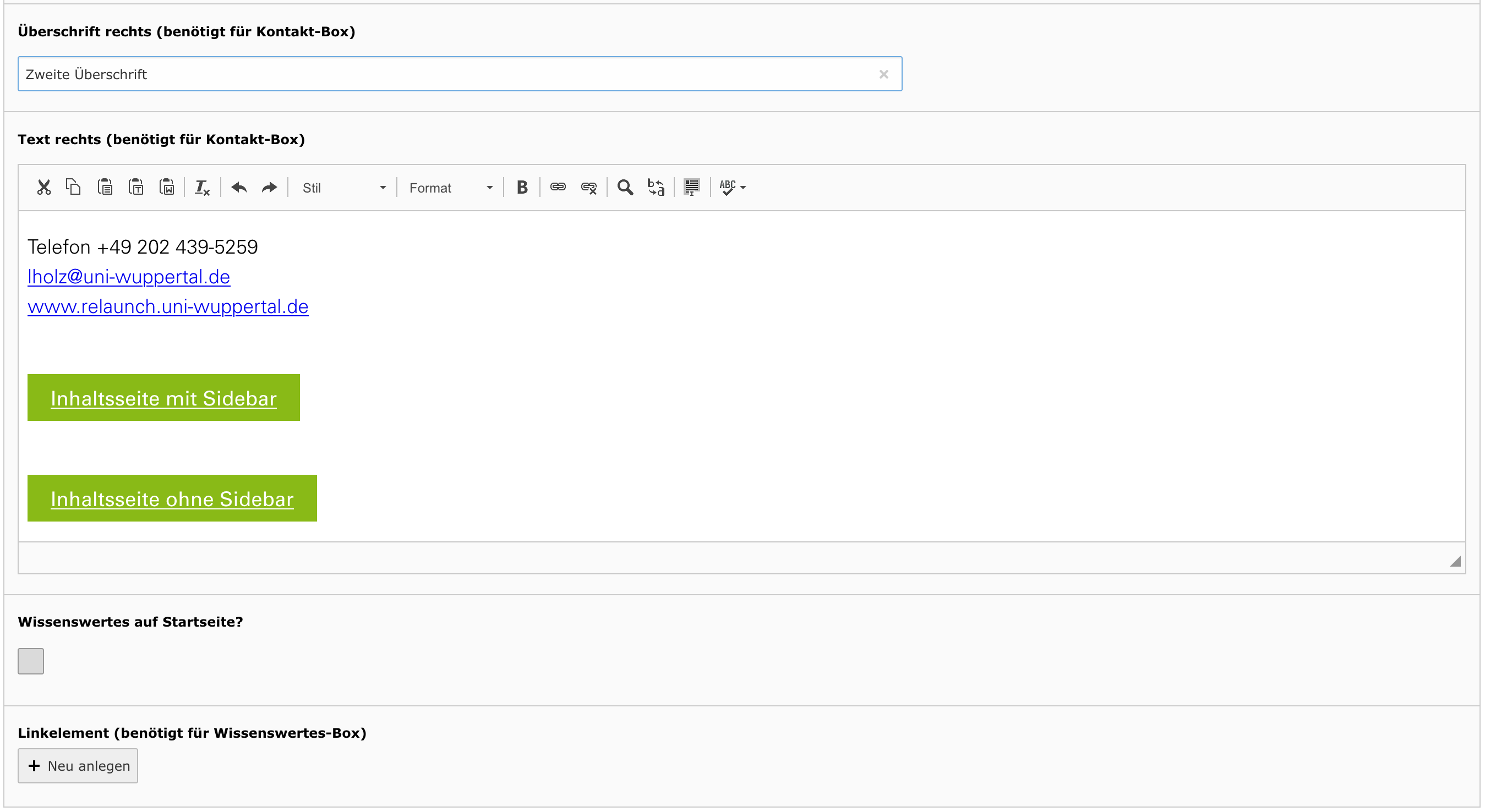Open the Stil dropdown

tap(343, 188)
